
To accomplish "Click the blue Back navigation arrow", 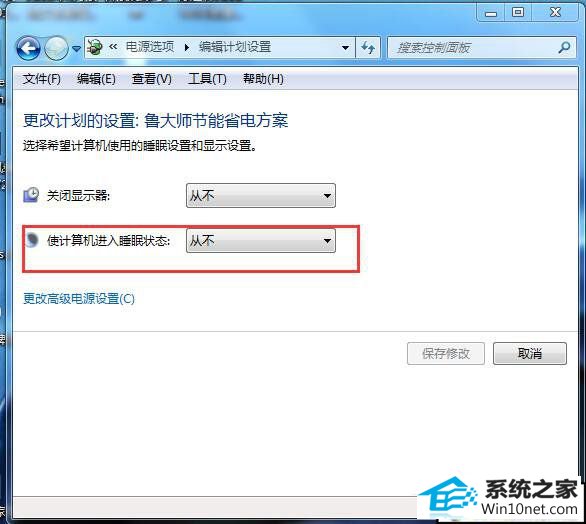I will point(28,48).
